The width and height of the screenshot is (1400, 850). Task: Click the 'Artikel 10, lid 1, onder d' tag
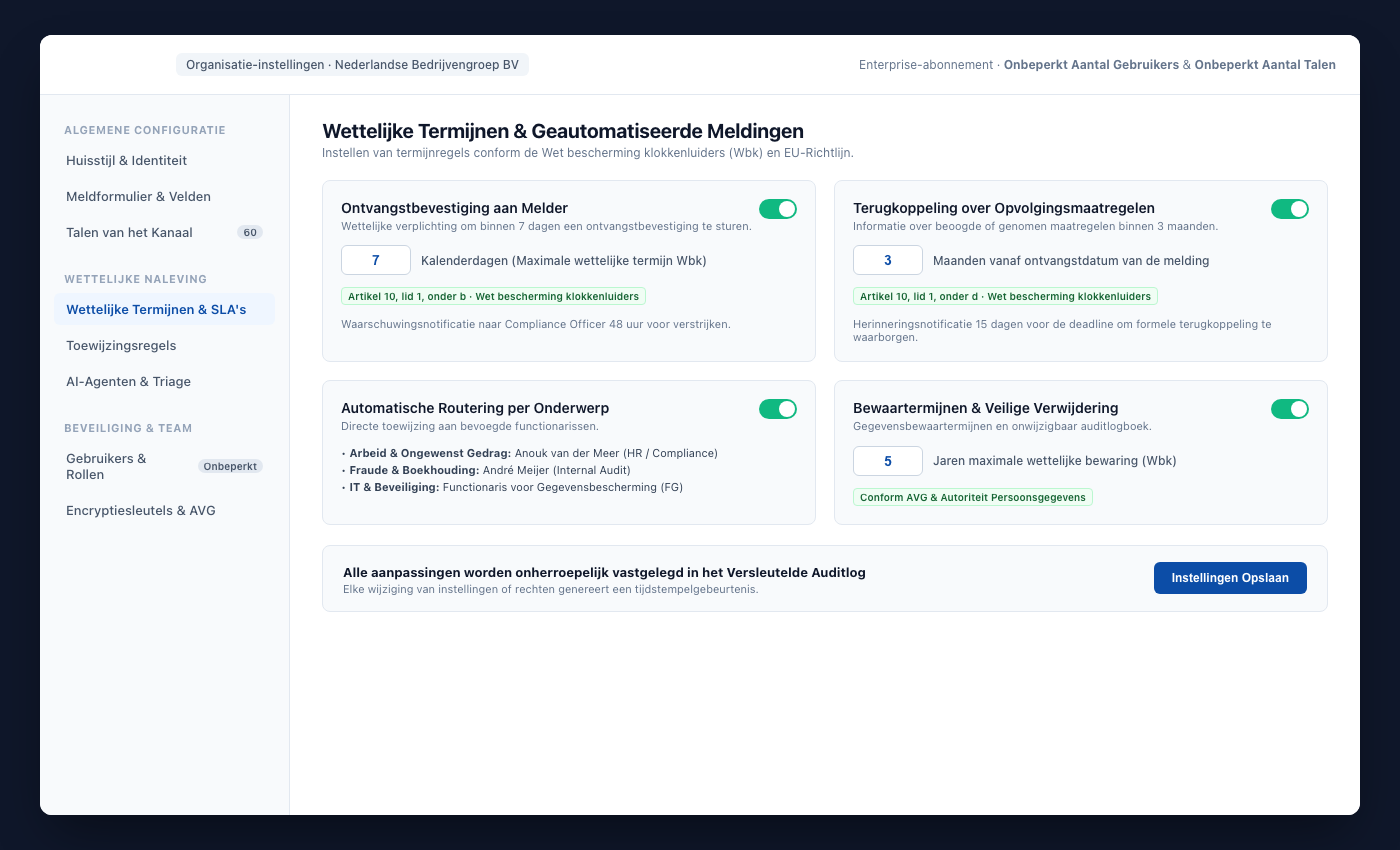[x=1005, y=296]
